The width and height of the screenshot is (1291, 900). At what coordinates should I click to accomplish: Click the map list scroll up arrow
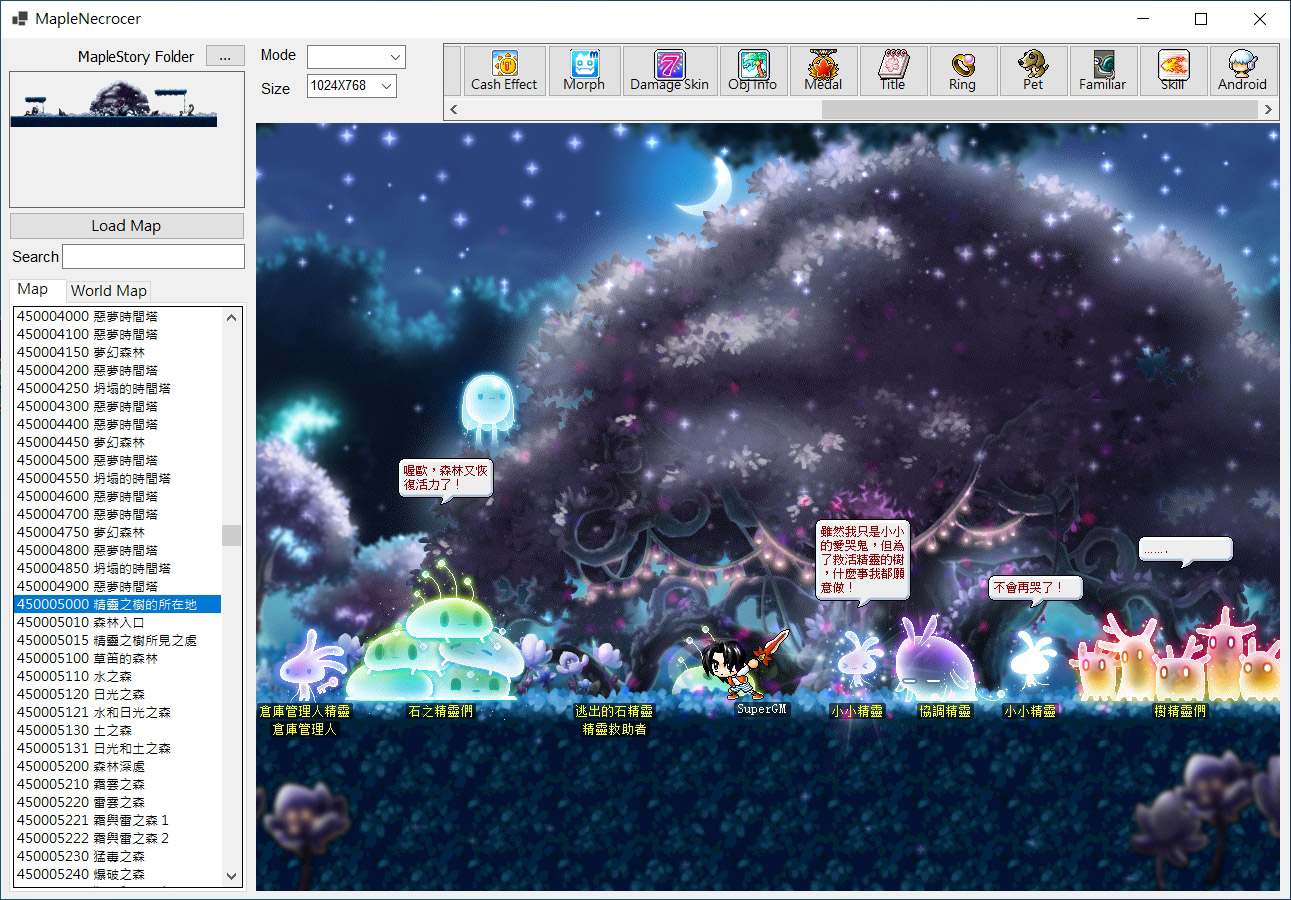[232, 317]
